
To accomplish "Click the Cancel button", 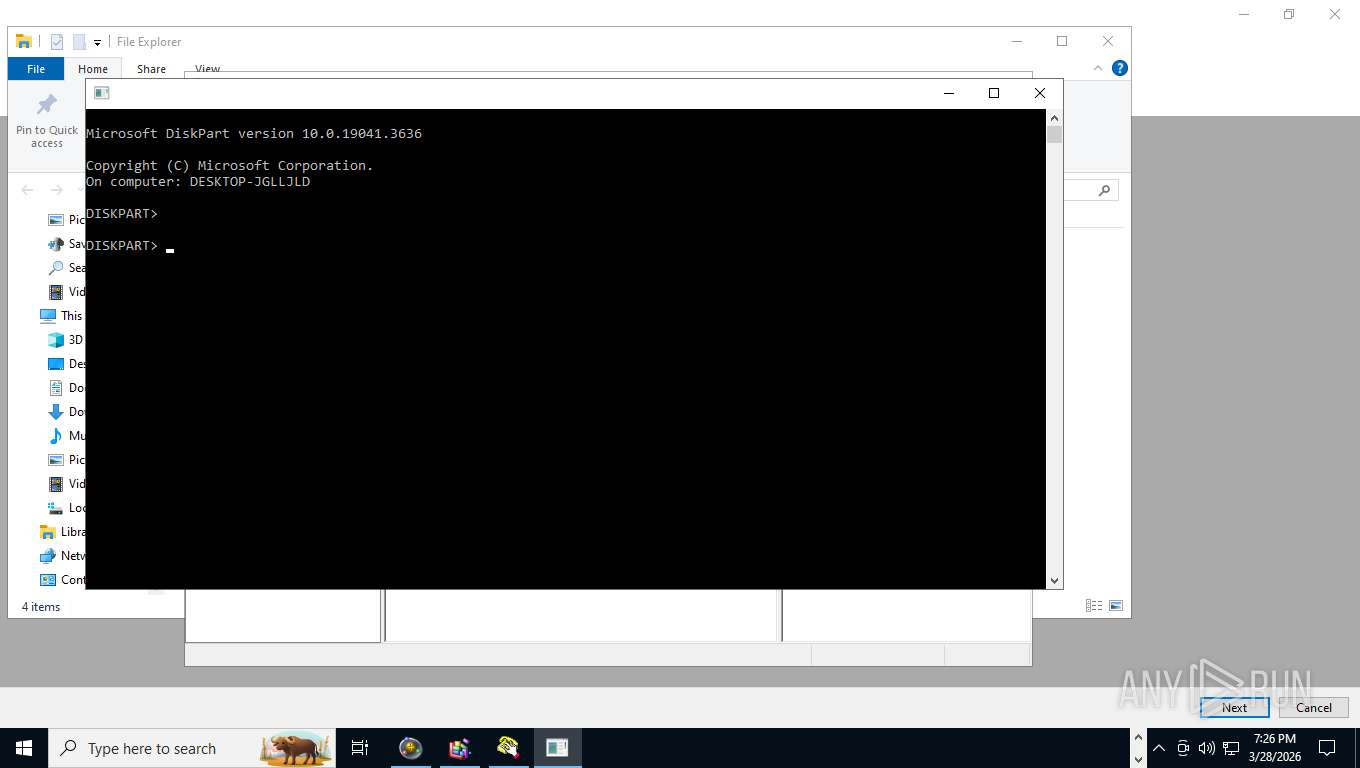I will pyautogui.click(x=1314, y=707).
